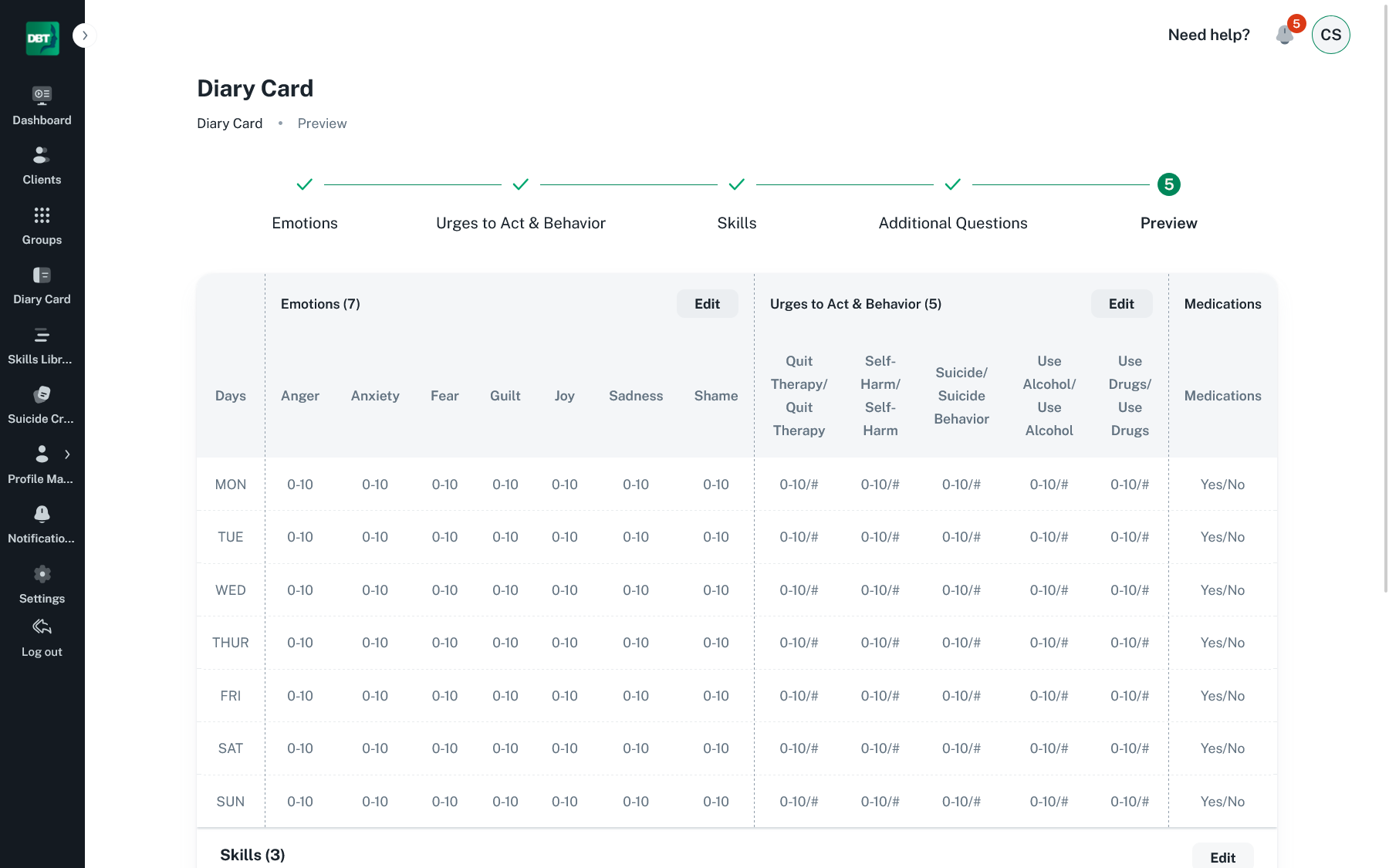Expand the sidebar with the chevron toggle
The width and height of the screenshot is (1389, 868).
coord(85,35)
